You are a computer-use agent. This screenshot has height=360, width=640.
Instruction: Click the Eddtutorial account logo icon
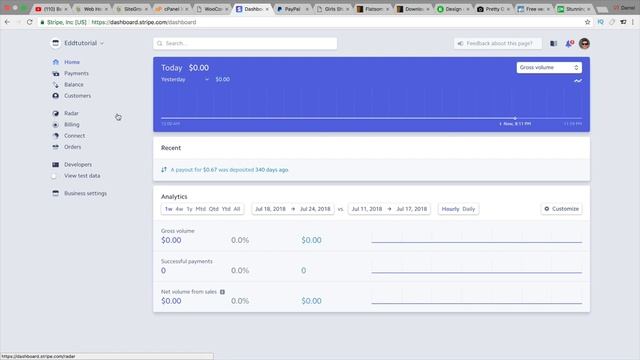[56, 43]
